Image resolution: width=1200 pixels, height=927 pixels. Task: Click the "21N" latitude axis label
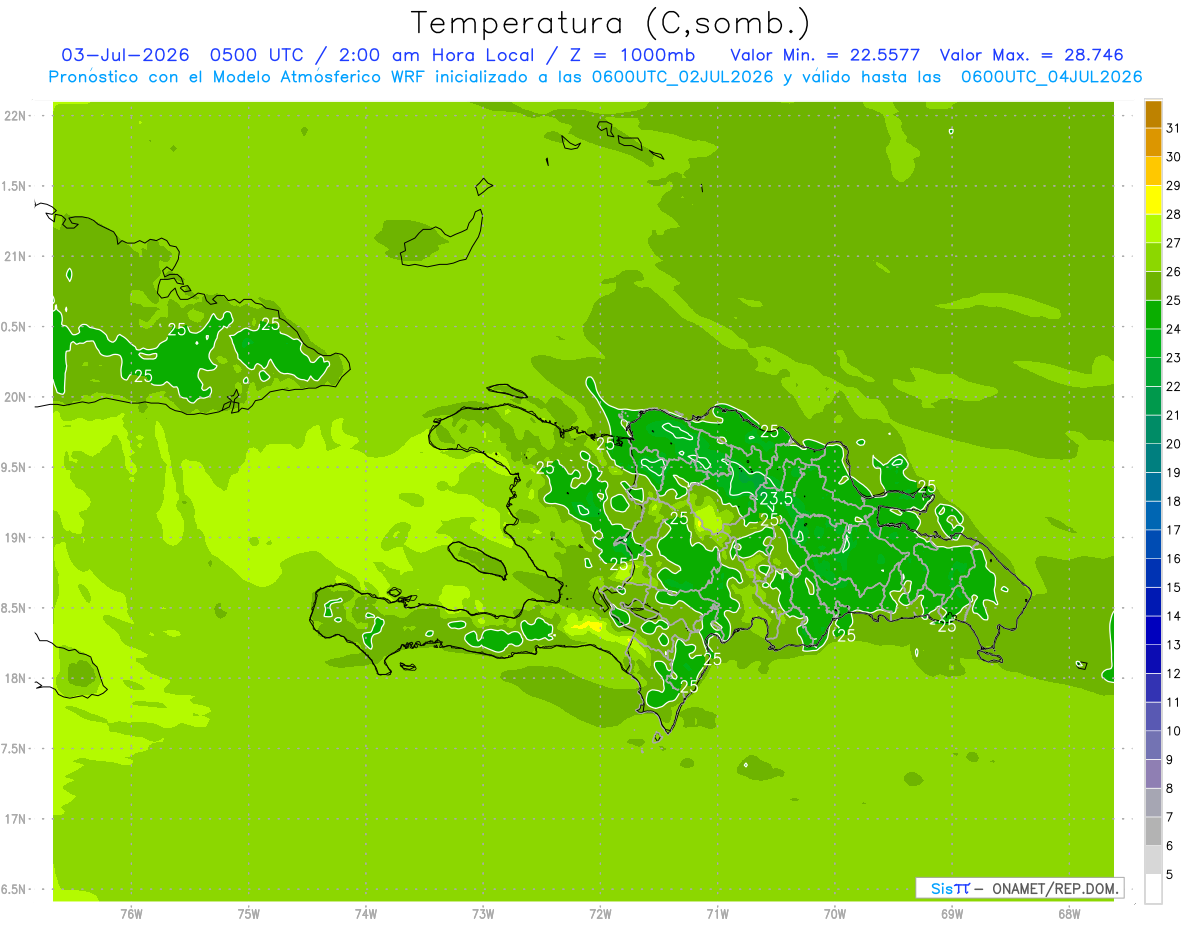click(x=16, y=256)
